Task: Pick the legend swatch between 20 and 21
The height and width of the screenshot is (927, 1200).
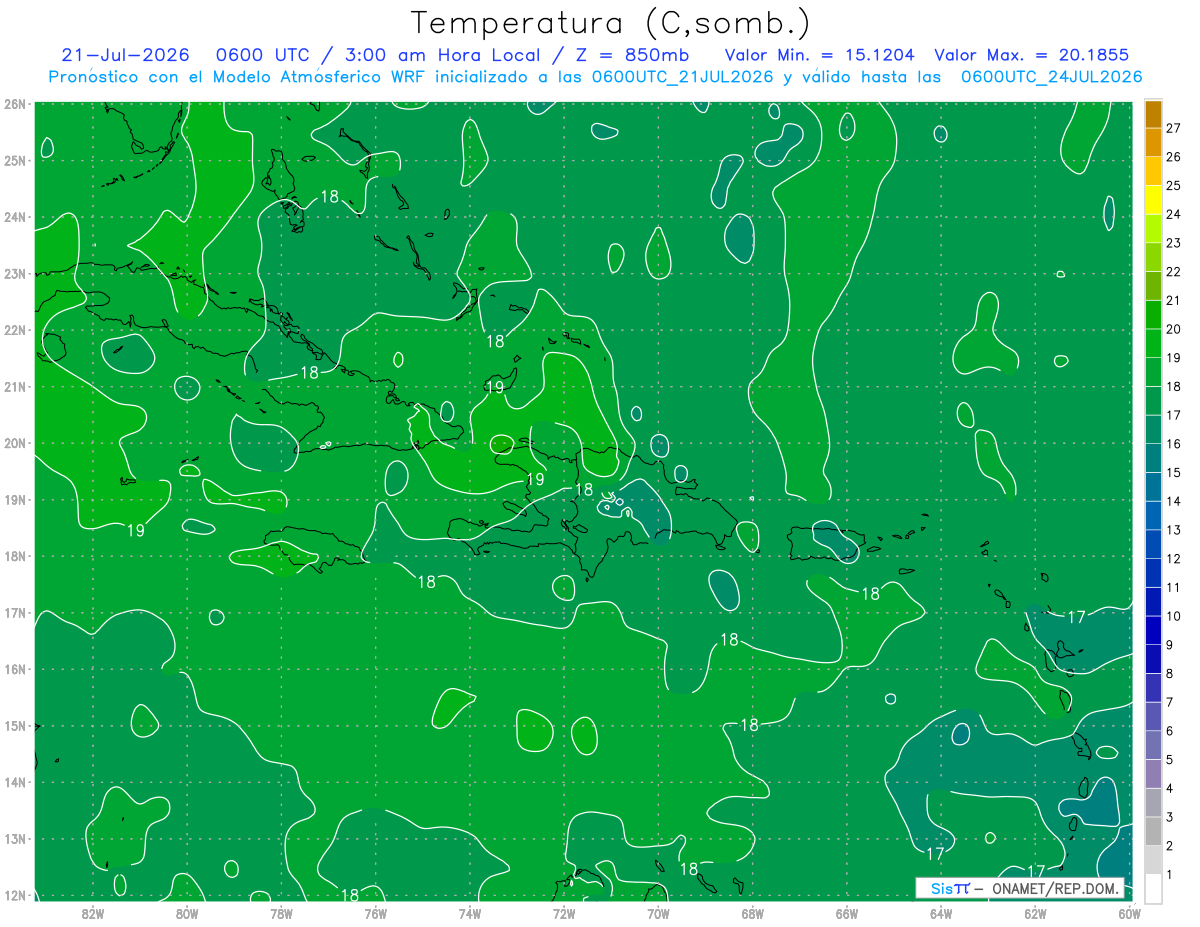Action: 1153,314
